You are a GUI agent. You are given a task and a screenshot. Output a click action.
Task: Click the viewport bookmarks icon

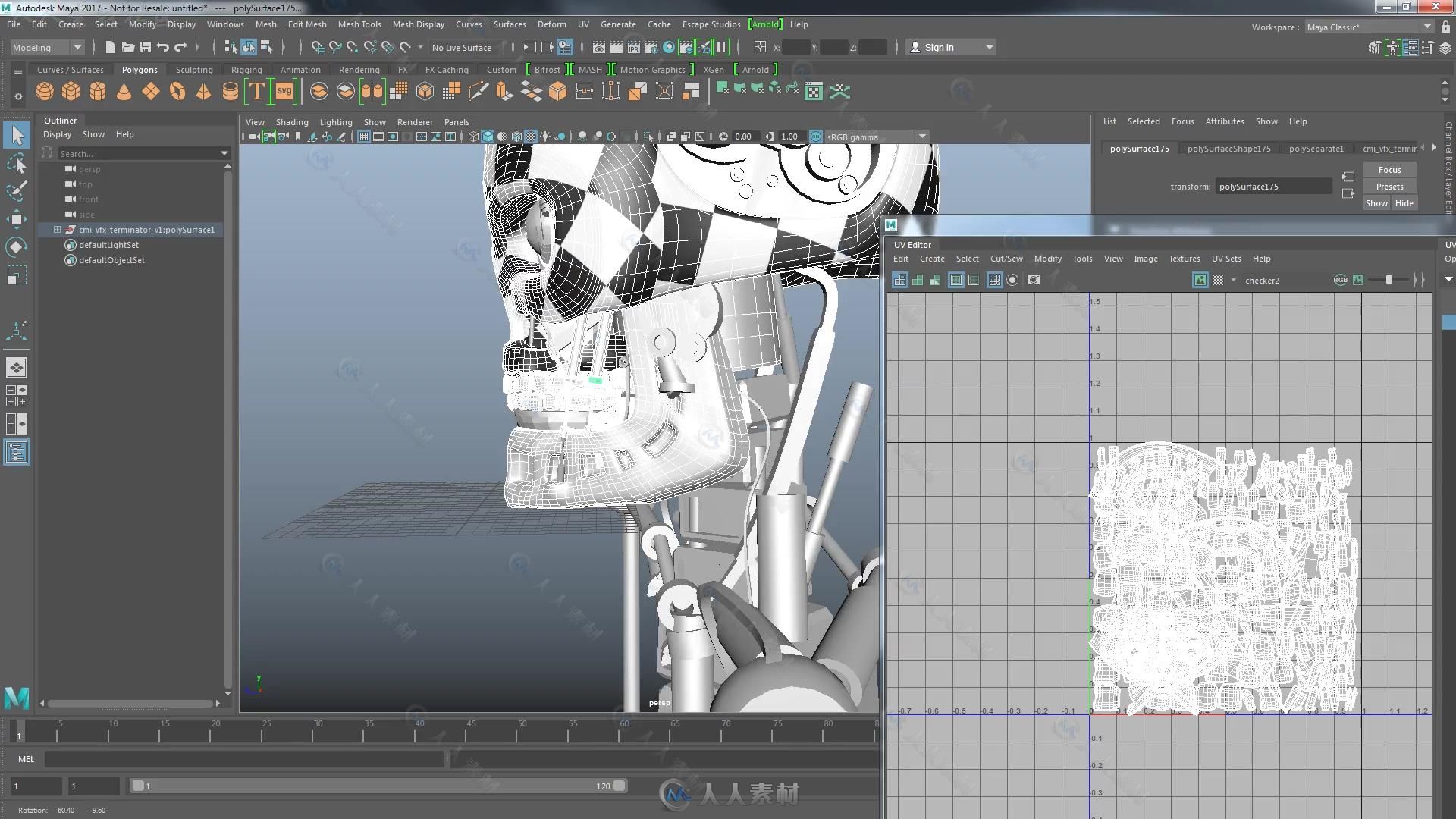pyautogui.click(x=298, y=136)
